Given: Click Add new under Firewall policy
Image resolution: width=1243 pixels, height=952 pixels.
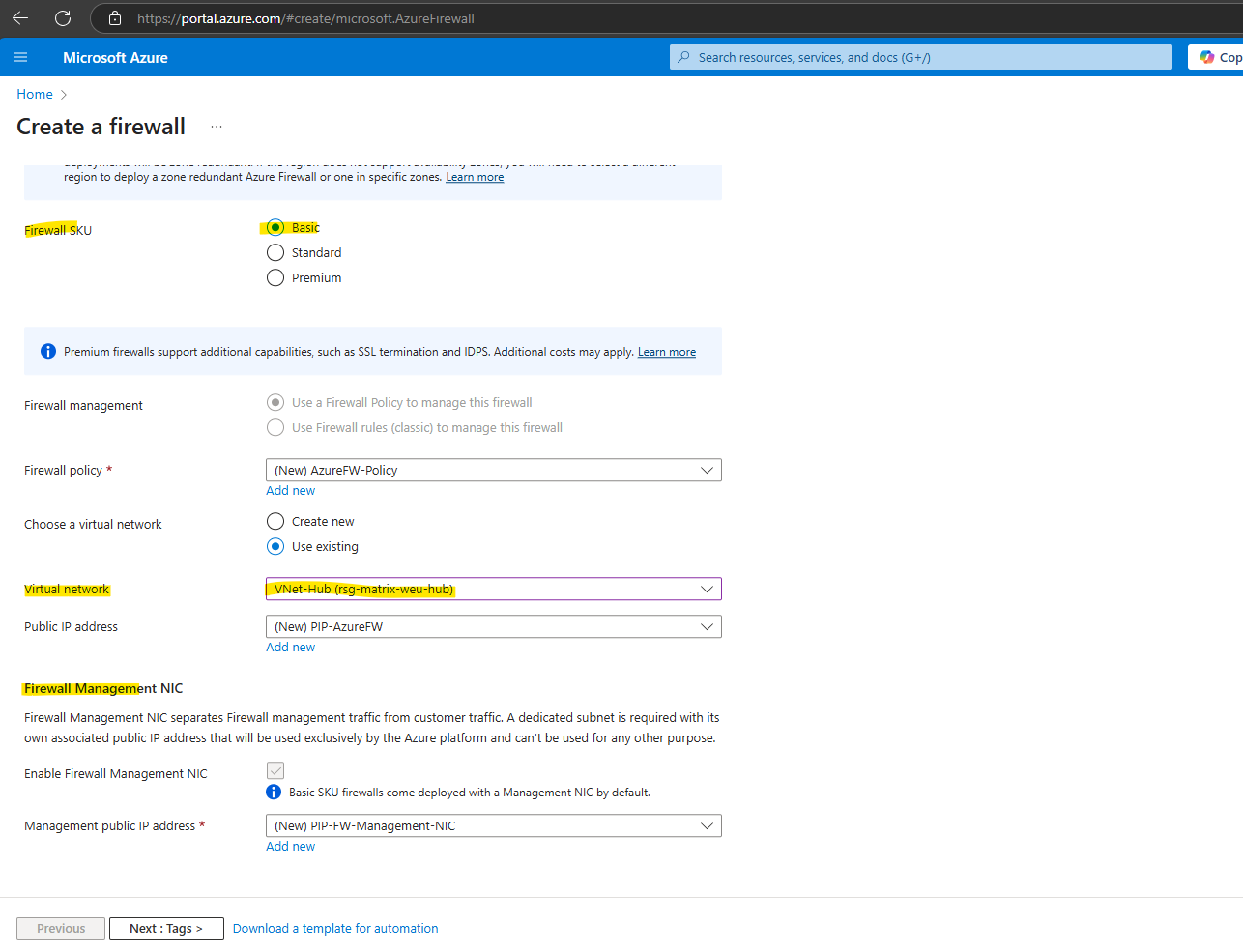Looking at the screenshot, I should [x=290, y=490].
